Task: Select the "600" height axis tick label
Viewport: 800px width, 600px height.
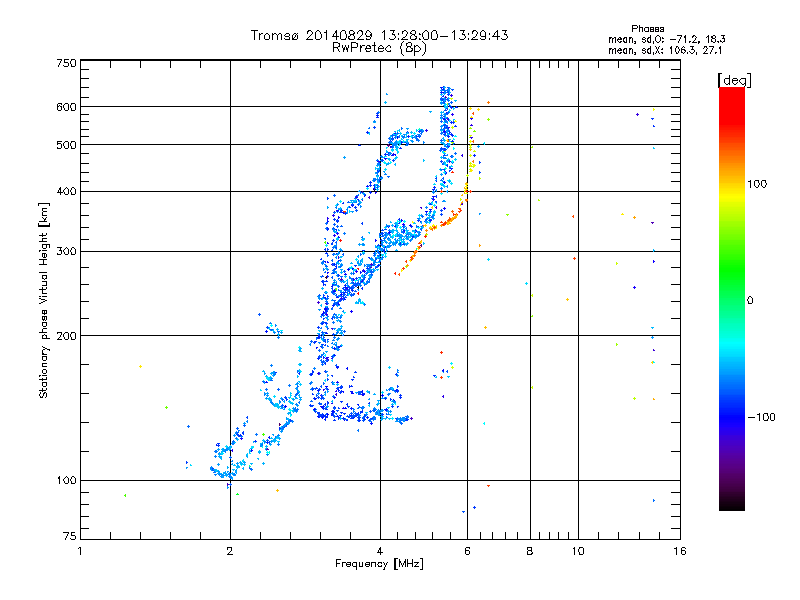Action: click(x=66, y=107)
